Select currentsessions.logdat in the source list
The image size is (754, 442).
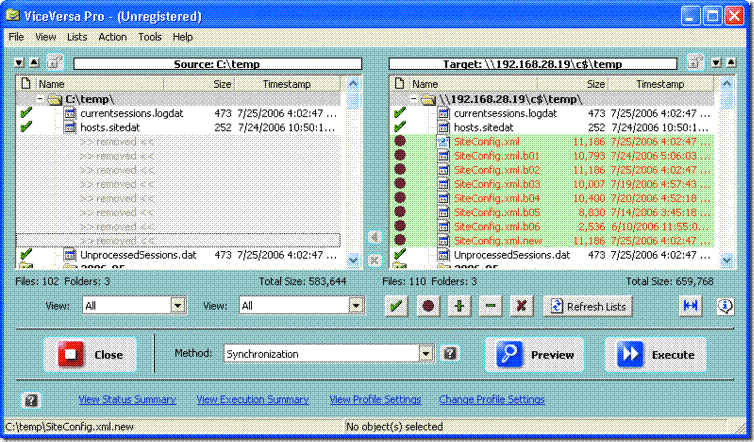click(132, 113)
